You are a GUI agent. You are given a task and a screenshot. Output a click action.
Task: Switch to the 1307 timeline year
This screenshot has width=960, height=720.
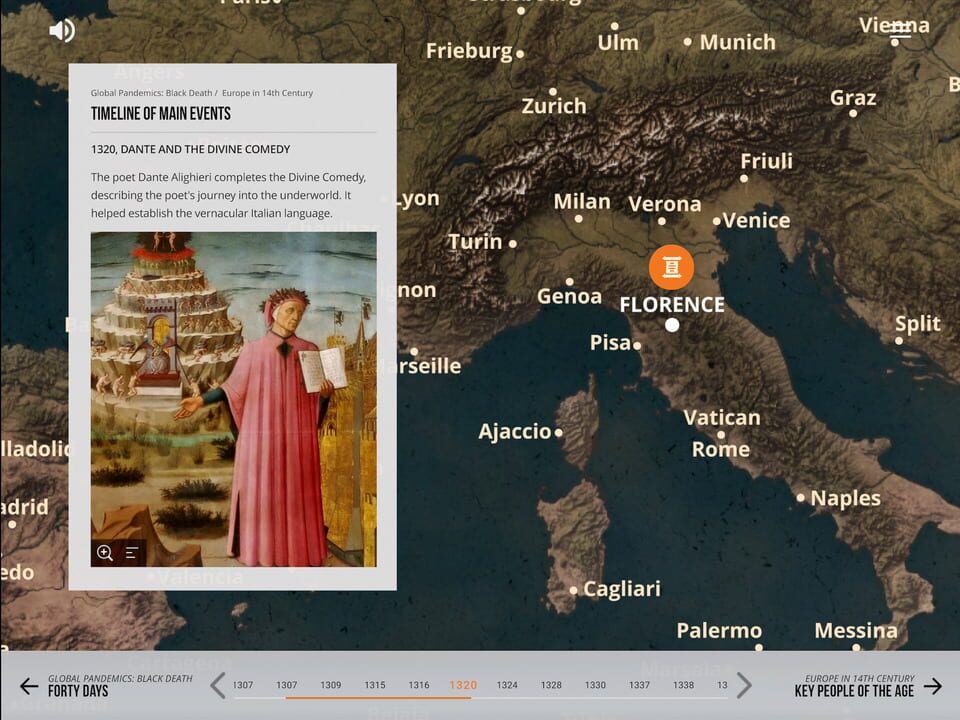tap(243, 685)
